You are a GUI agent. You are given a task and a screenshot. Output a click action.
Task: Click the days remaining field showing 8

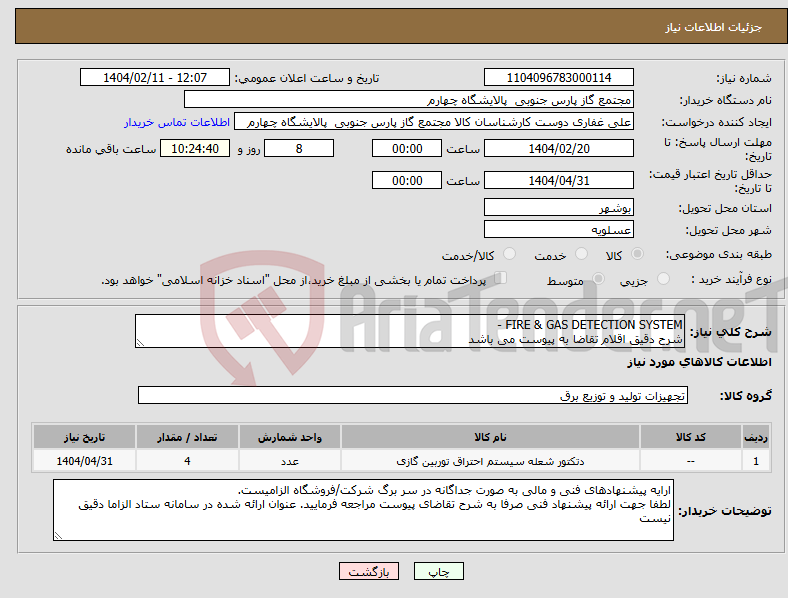pos(299,148)
